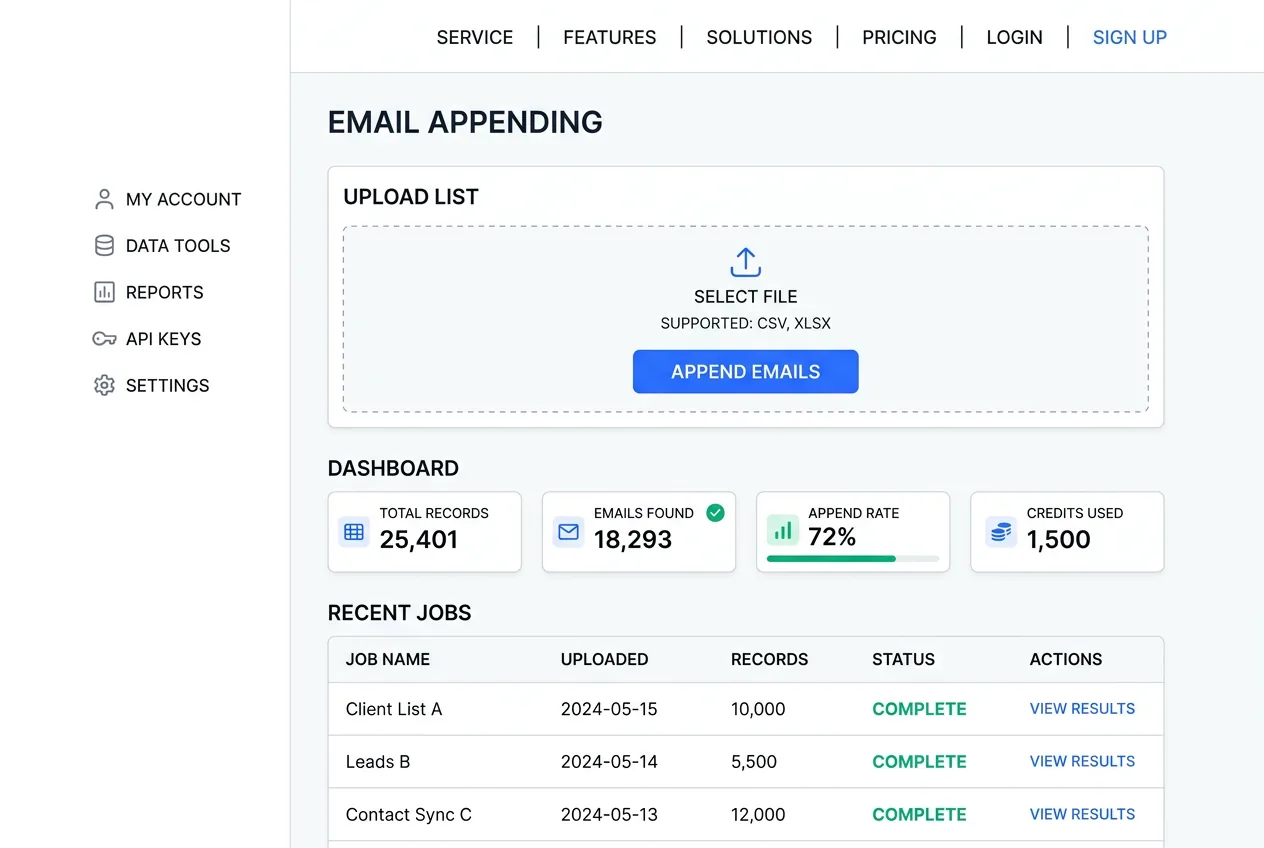Open the SOLUTIONS menu
The height and width of the screenshot is (848, 1264).
click(759, 37)
